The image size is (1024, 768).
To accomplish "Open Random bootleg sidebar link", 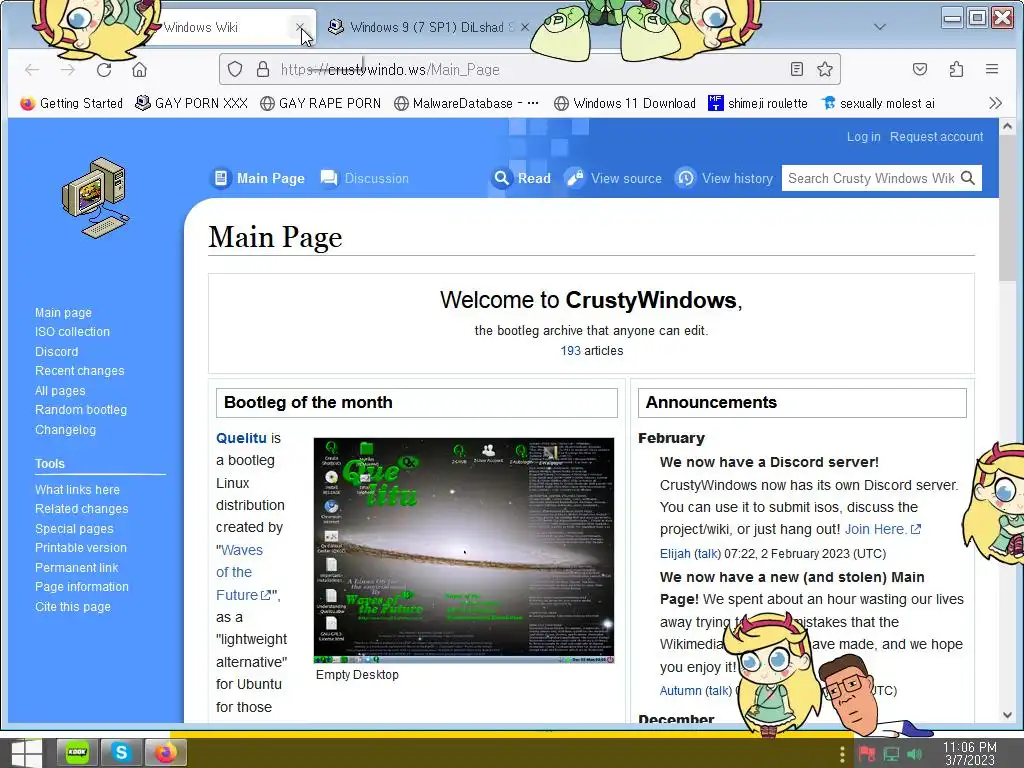I will pyautogui.click(x=81, y=410).
